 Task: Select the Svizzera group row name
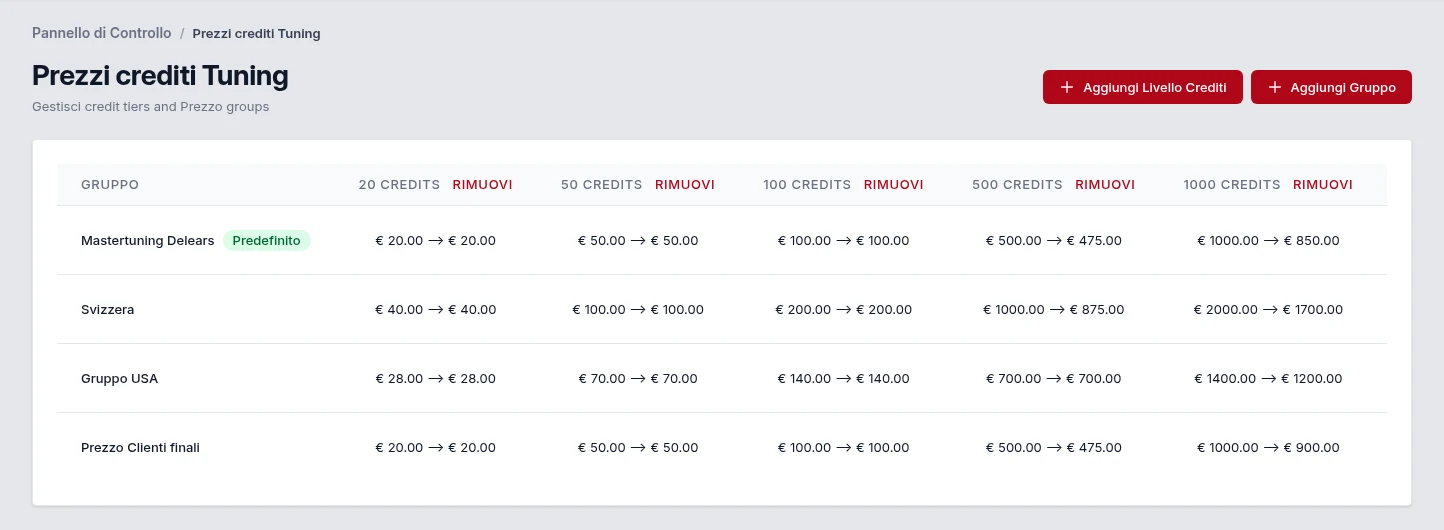[108, 310]
